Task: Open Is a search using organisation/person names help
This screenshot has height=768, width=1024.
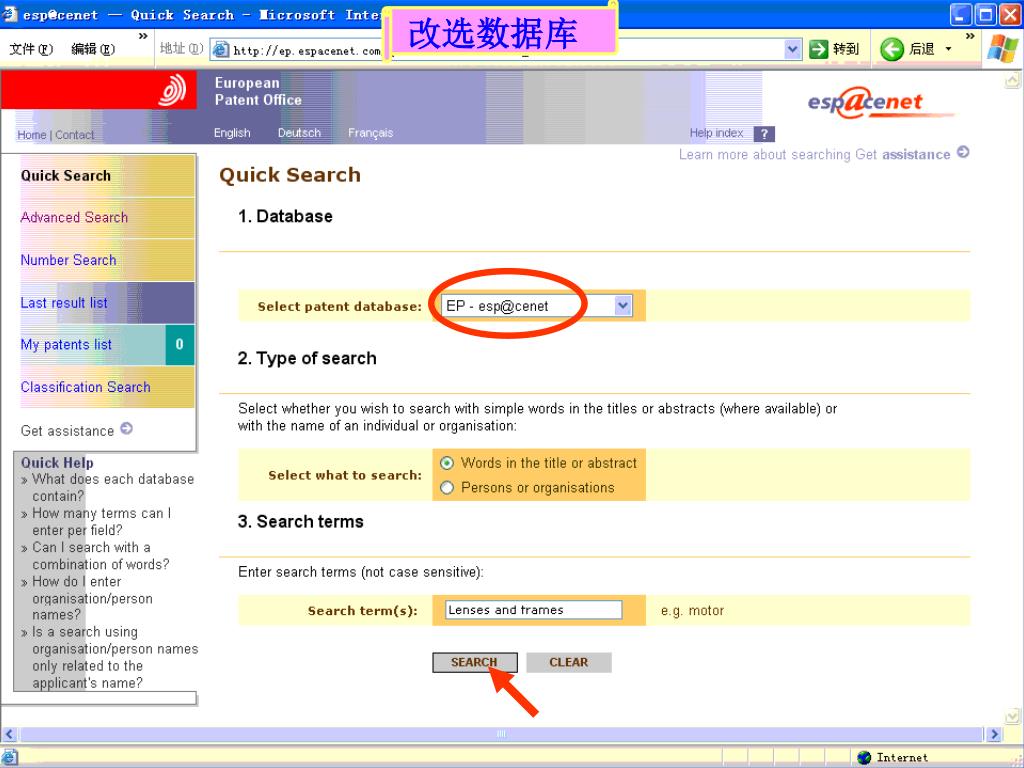Action: (115, 658)
